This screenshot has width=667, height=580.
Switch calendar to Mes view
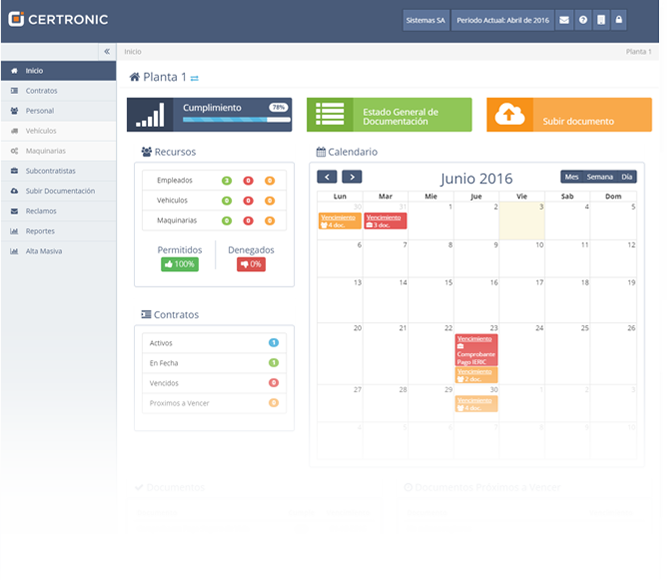pos(572,177)
